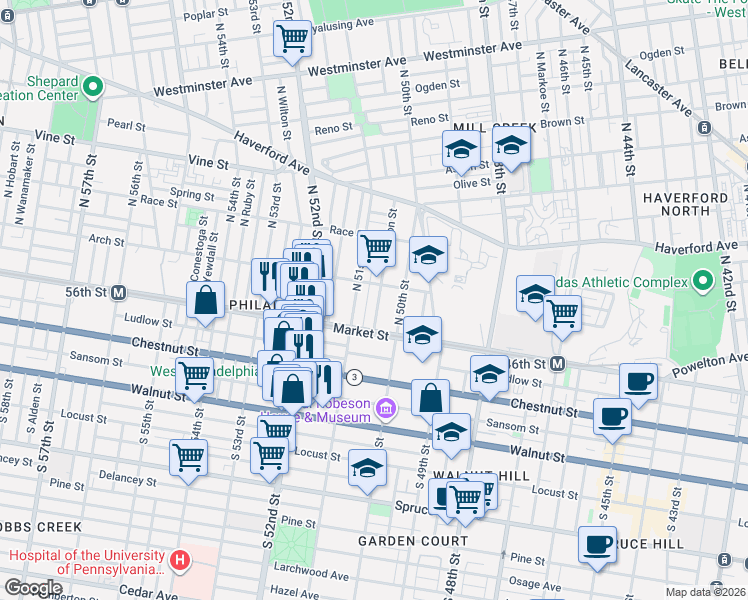Click the WALNUT HILL neighborhood label

481,476
